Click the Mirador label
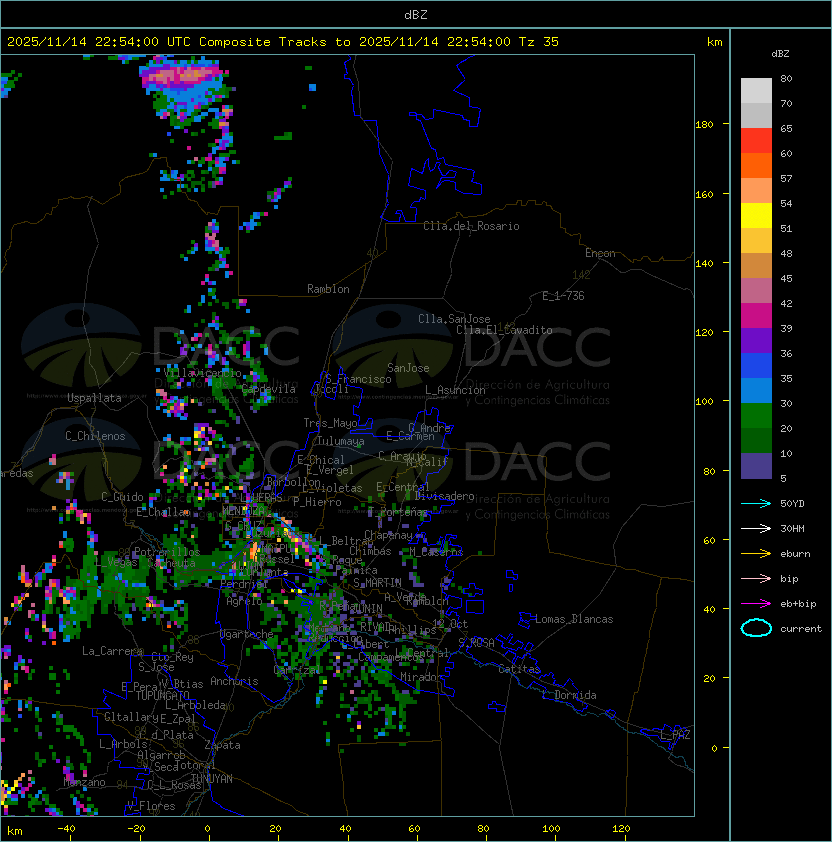832x842 pixels. tap(422, 677)
